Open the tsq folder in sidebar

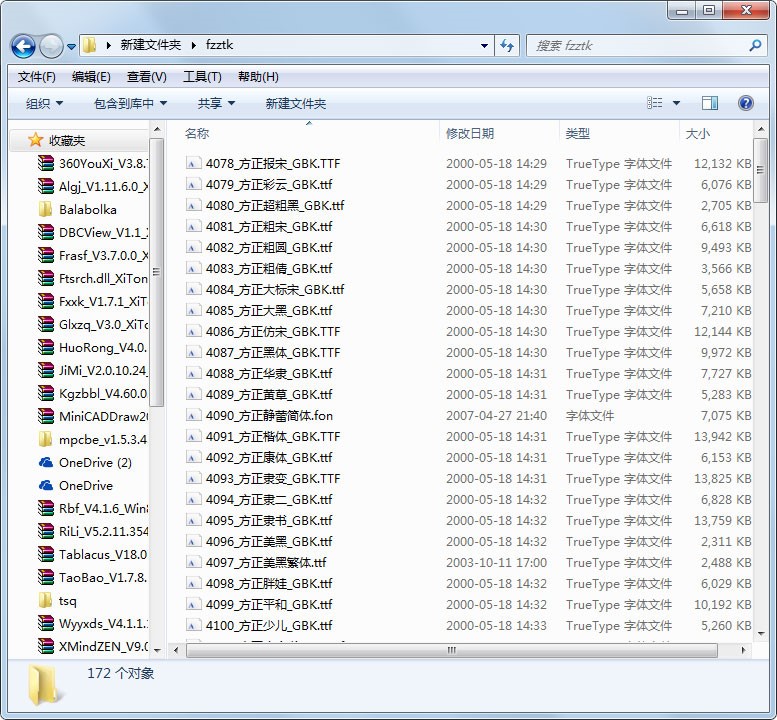58,601
